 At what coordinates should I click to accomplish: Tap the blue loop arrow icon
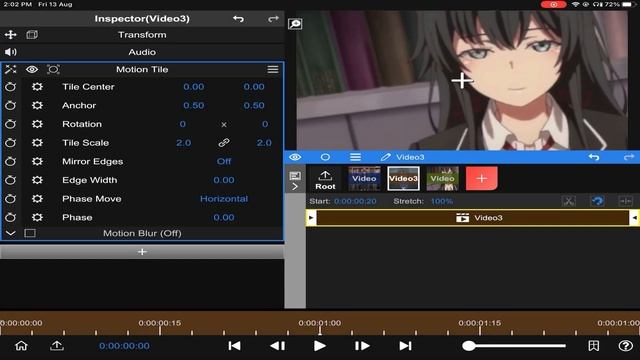[x=598, y=201]
